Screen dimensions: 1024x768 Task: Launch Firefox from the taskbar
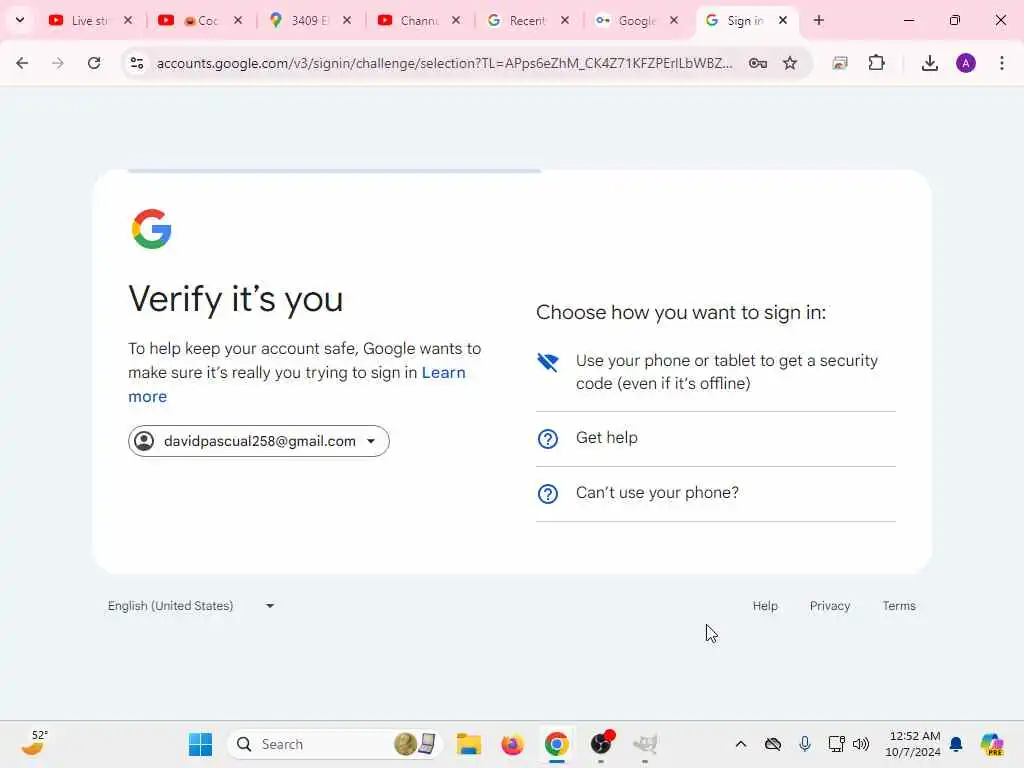coord(512,744)
